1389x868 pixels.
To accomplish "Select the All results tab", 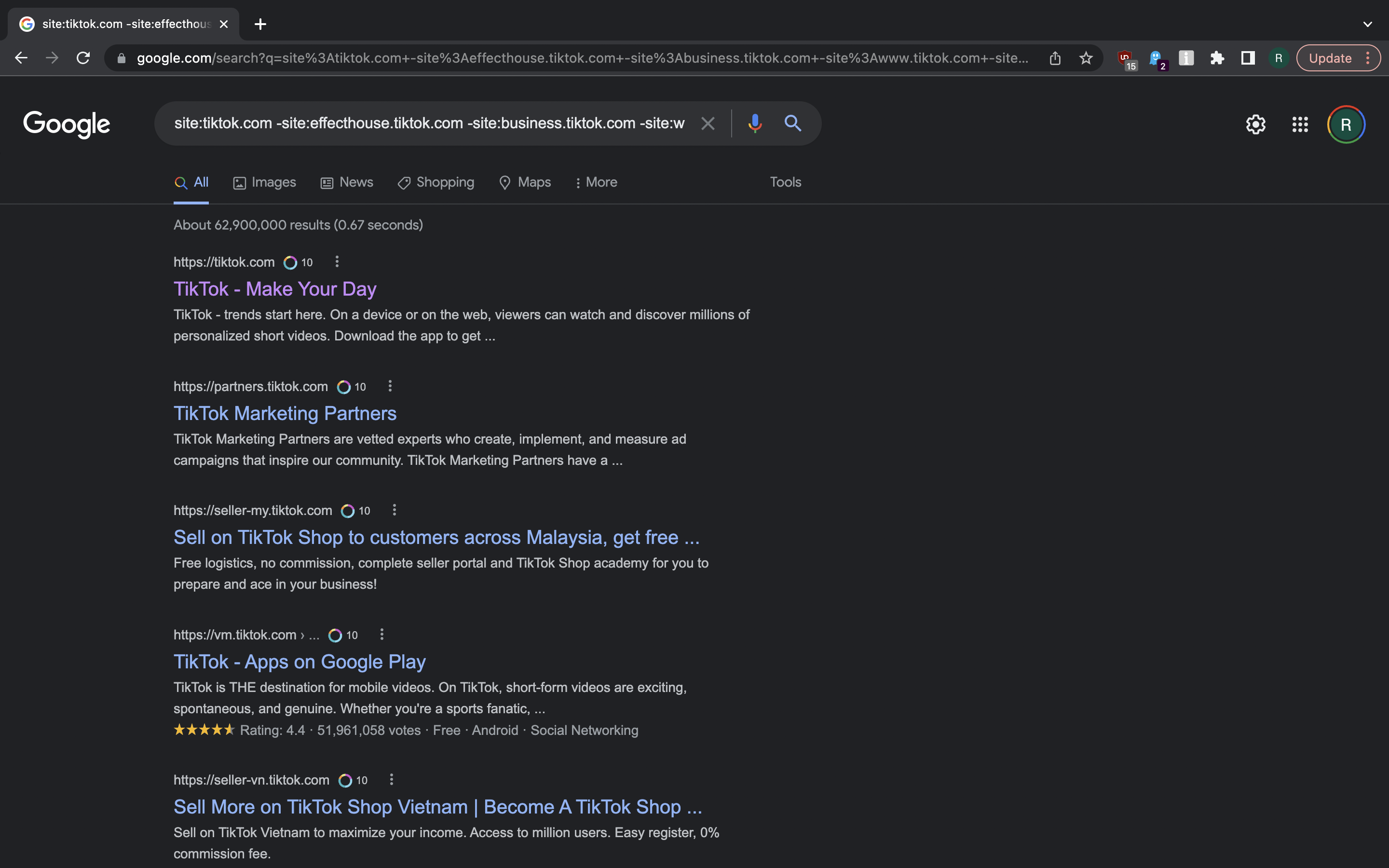I will coord(191,183).
